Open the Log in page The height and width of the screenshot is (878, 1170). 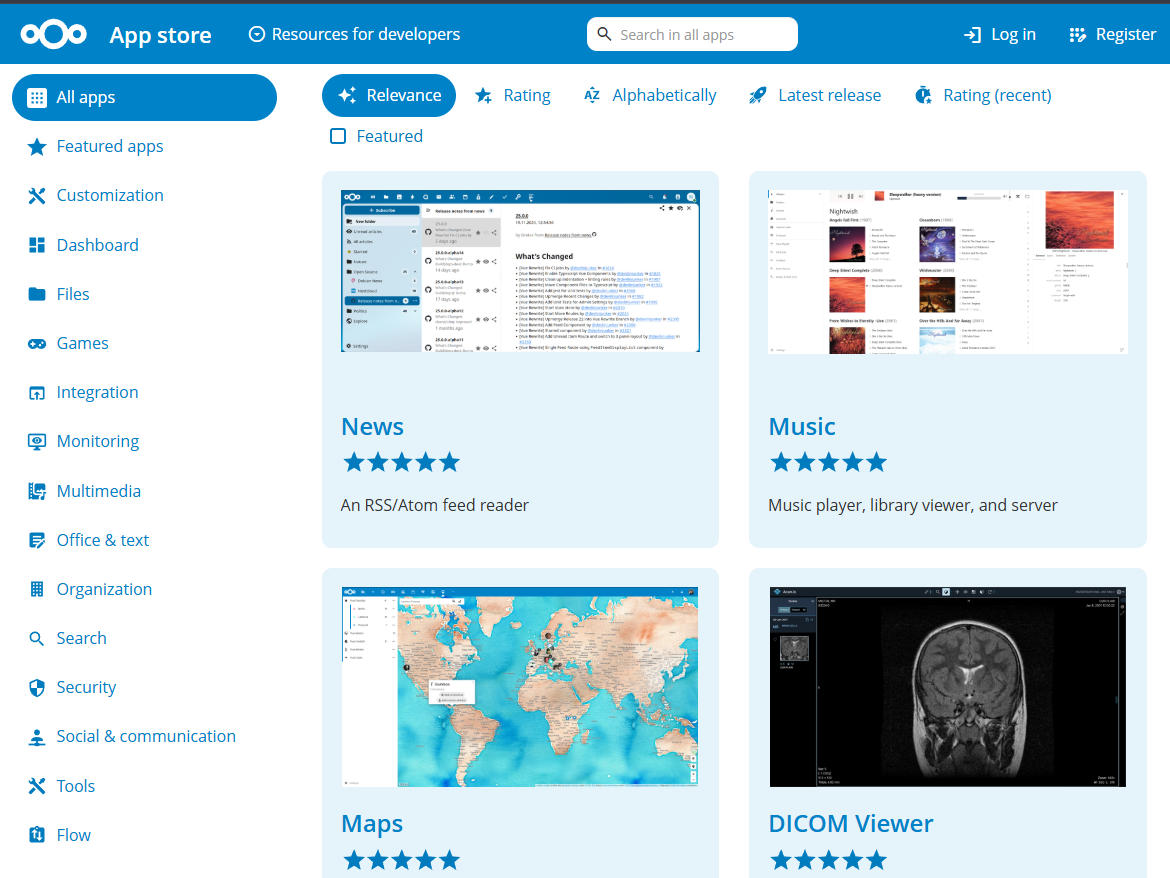pyautogui.click(x=999, y=34)
